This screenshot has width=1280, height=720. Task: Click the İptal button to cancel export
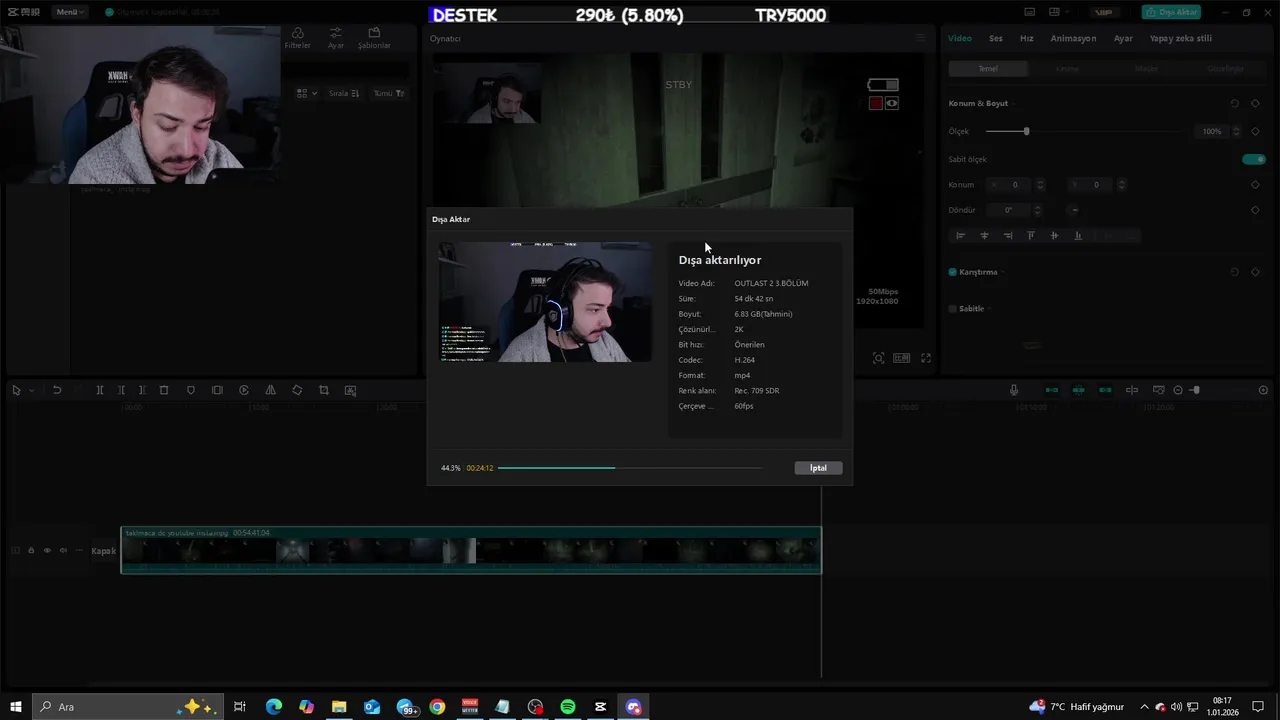(818, 468)
